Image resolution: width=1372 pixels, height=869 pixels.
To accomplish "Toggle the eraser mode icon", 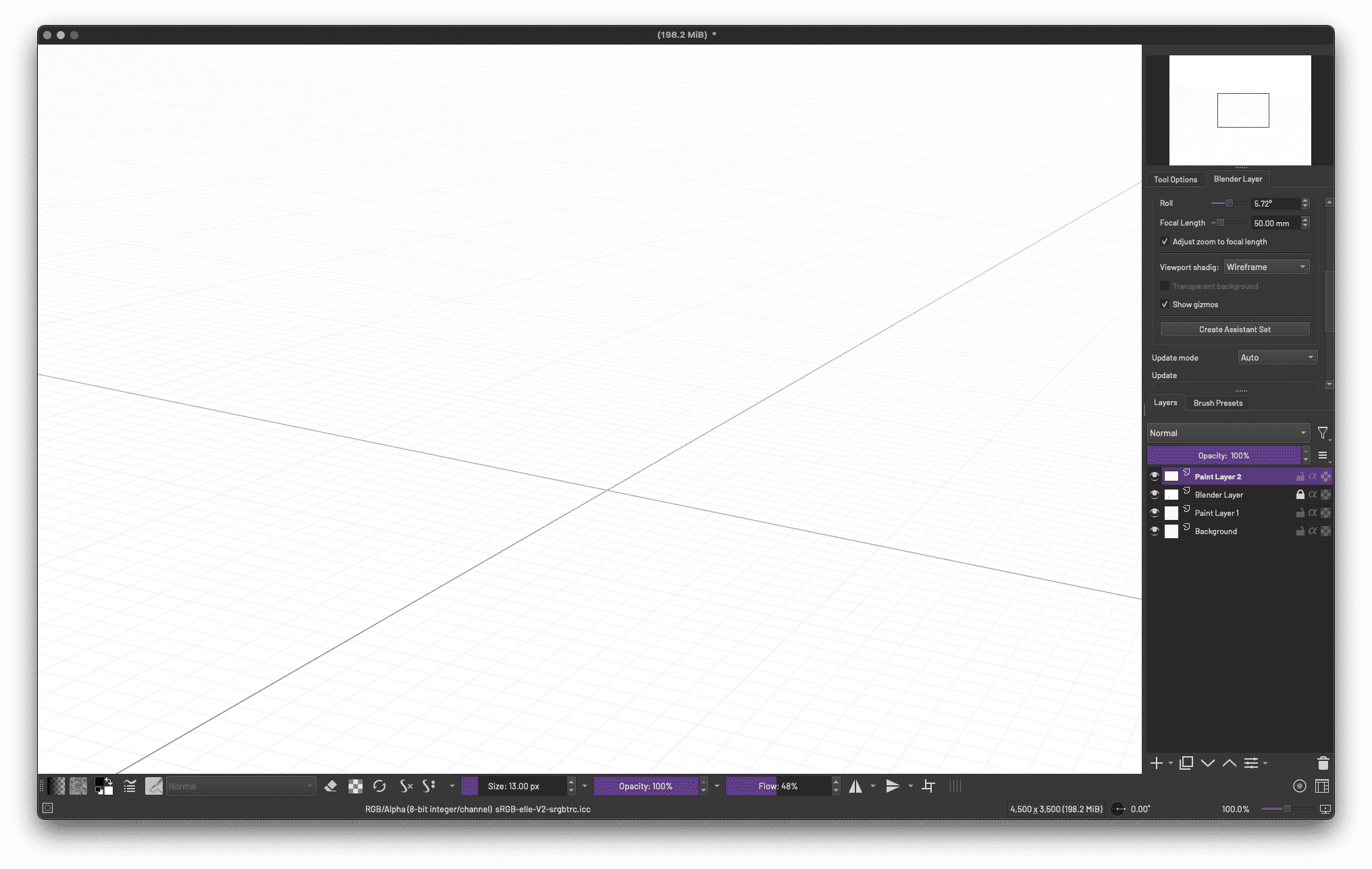I will [330, 786].
